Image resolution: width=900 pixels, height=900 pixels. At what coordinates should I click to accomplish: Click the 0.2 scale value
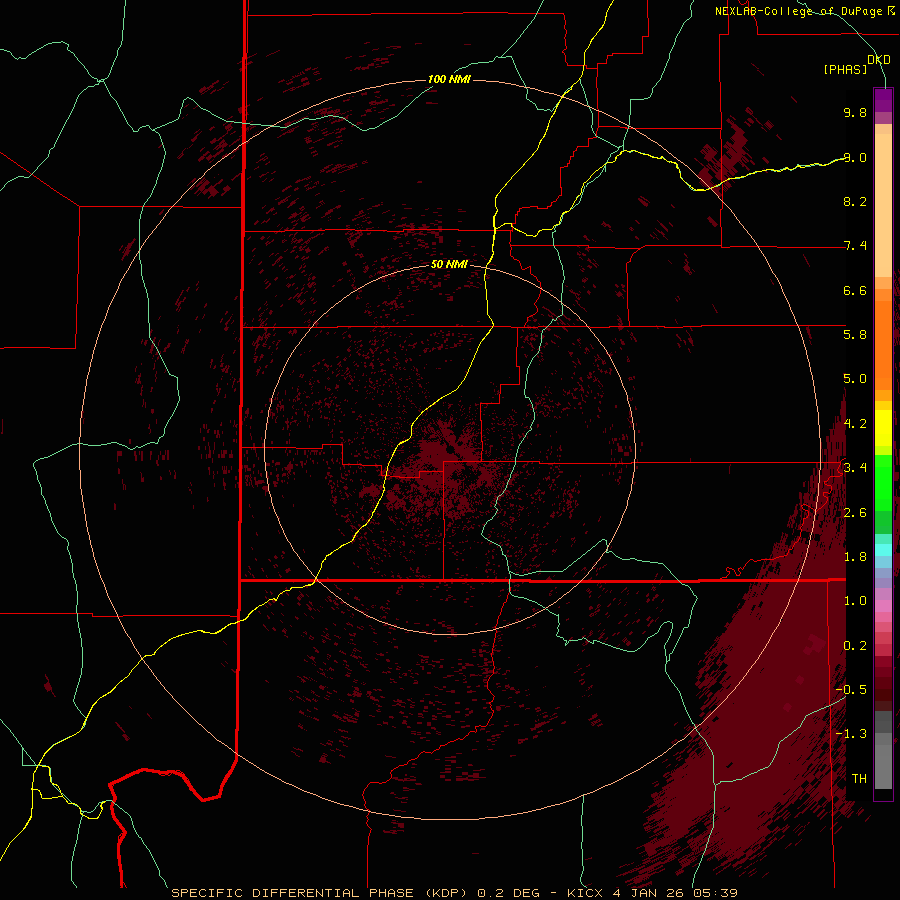pyautogui.click(x=855, y=646)
